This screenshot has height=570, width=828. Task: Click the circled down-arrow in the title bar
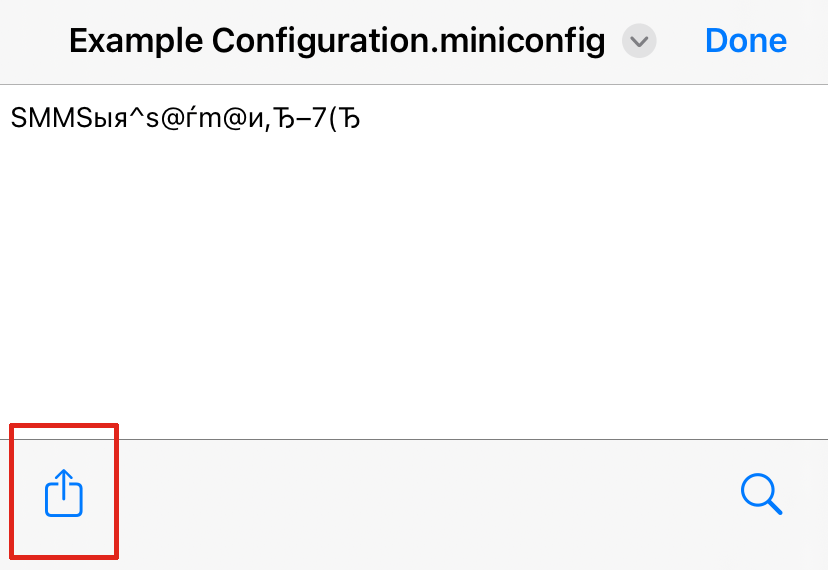pos(639,42)
